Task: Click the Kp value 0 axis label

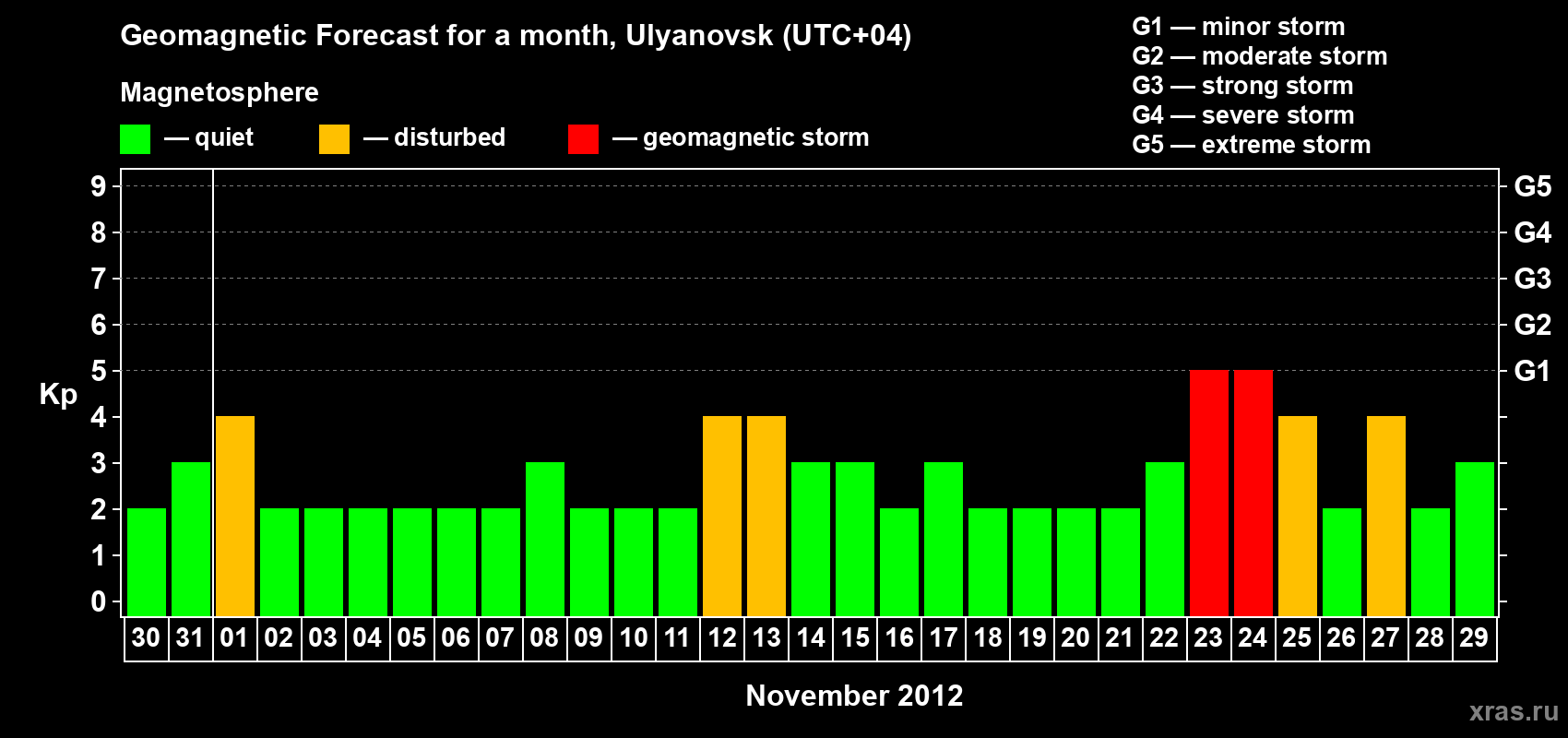Action: coord(99,601)
